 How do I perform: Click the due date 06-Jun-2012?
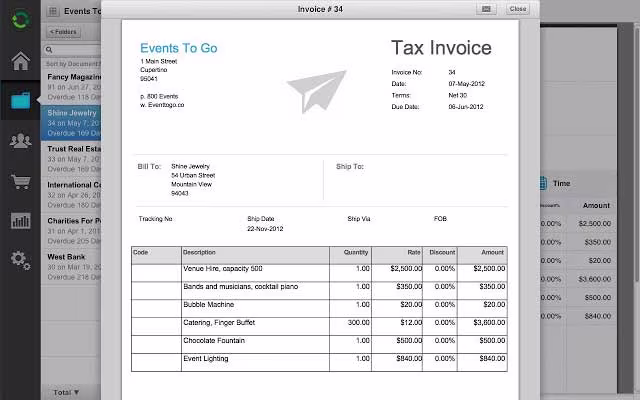click(466, 107)
